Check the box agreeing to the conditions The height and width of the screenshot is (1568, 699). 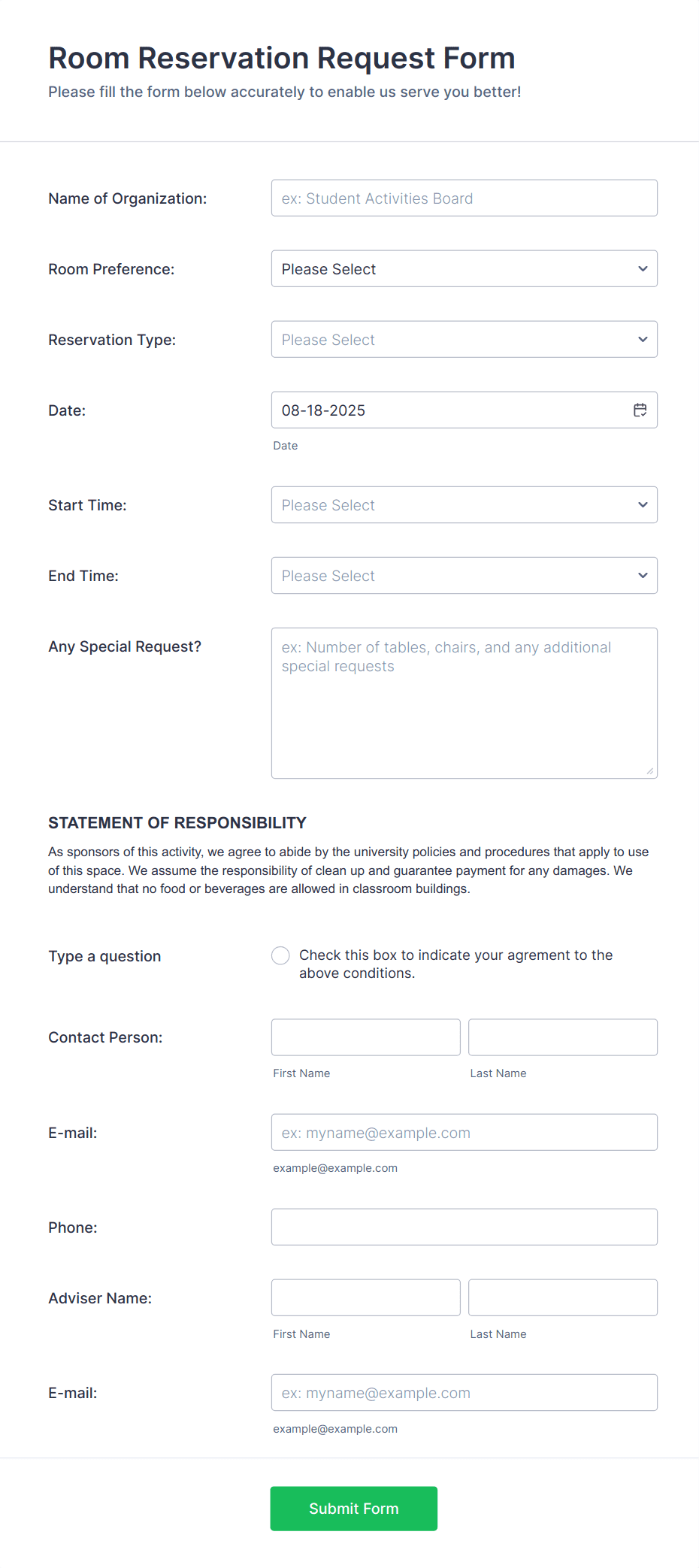280,955
